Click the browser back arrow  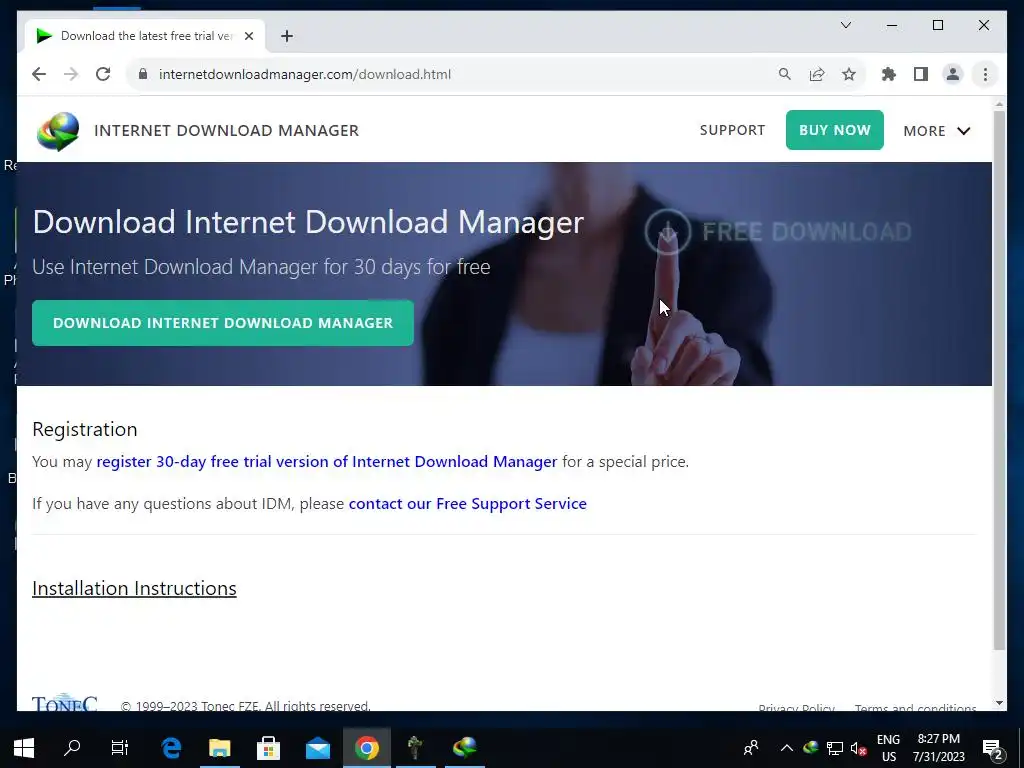click(39, 74)
